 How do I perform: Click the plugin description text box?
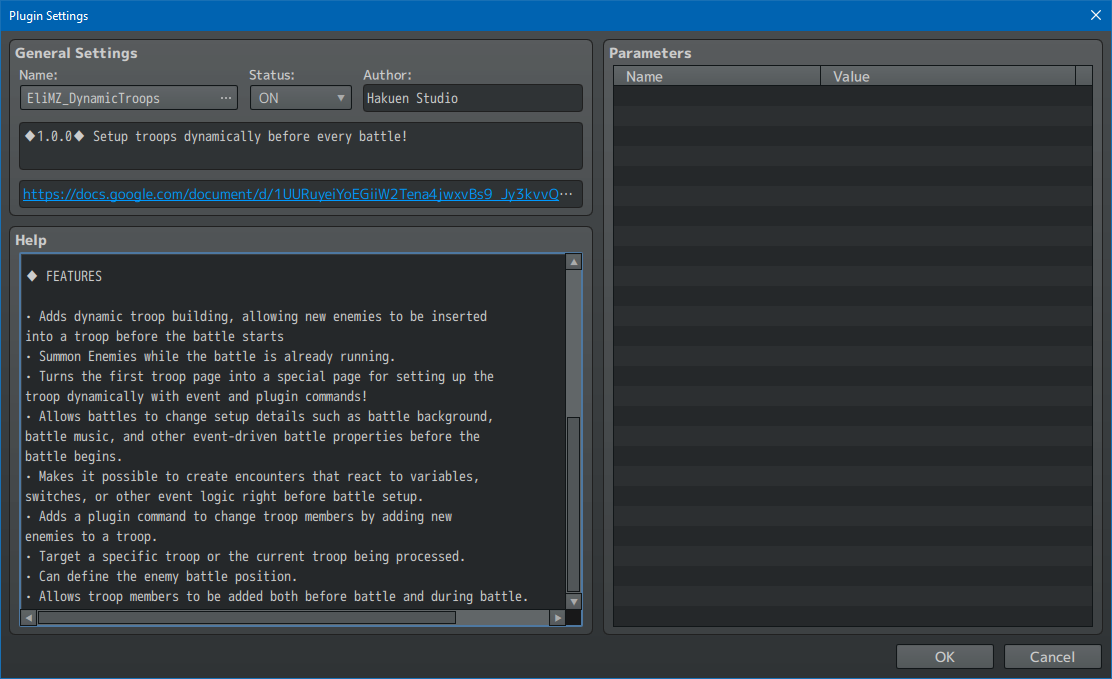point(301,146)
